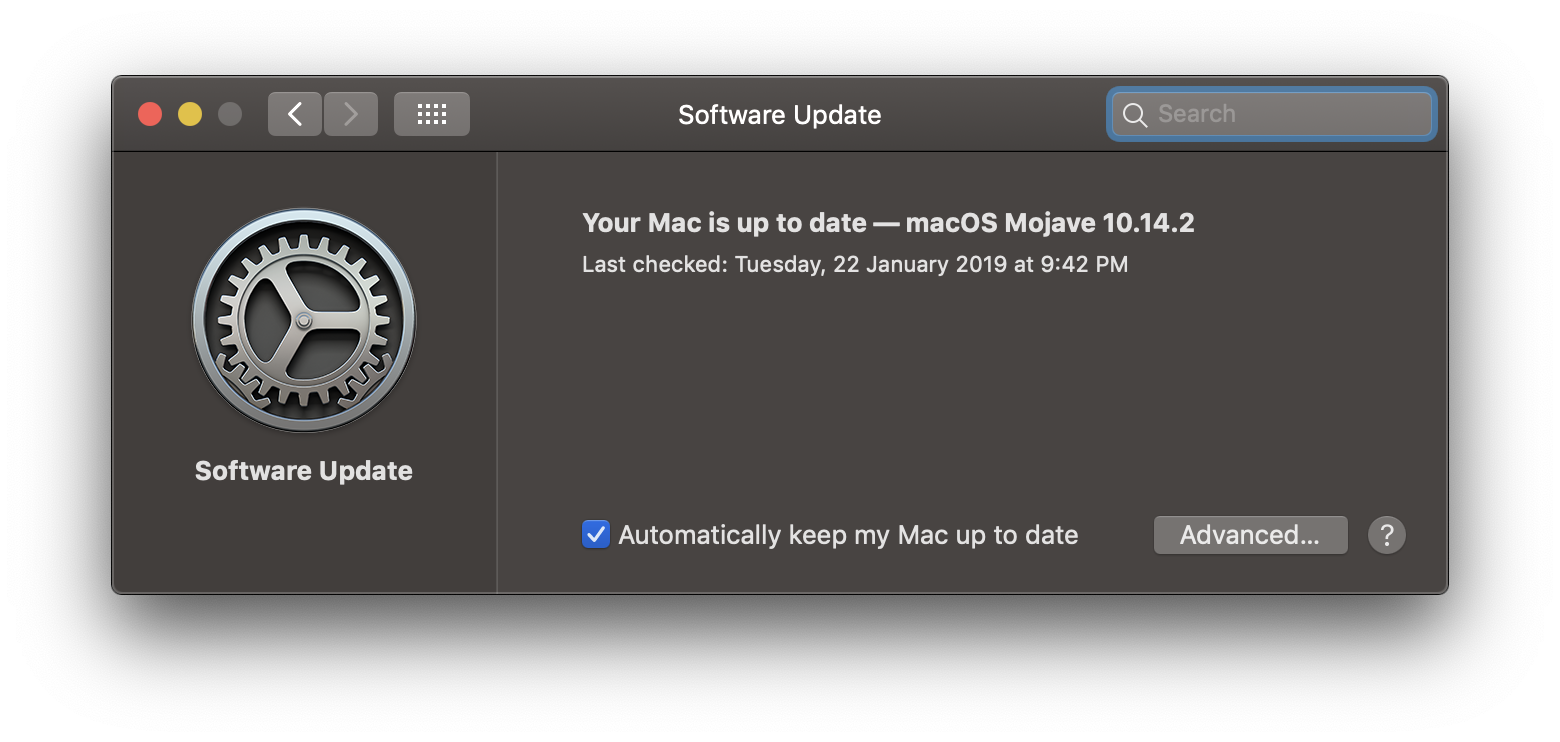Open help with the question mark button
The image size is (1560, 742).
(x=1386, y=535)
